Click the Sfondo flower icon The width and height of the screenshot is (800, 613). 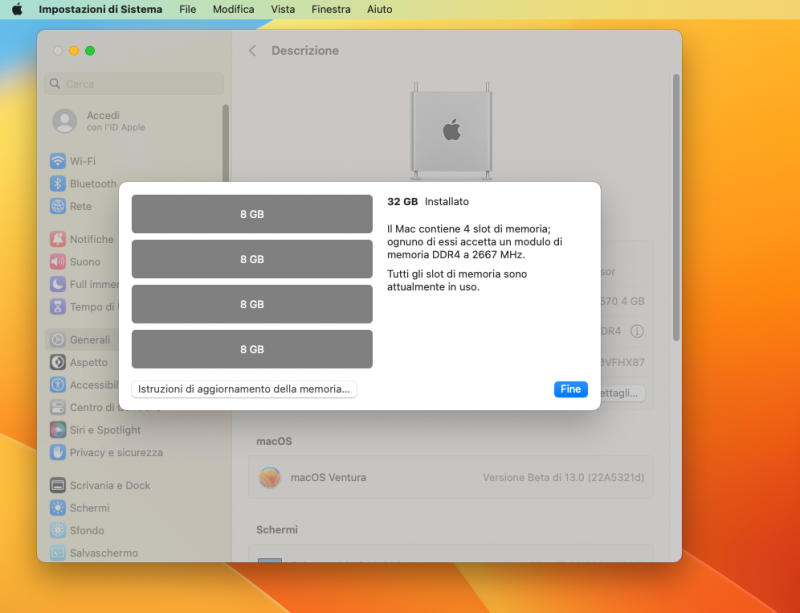pyautogui.click(x=58, y=530)
